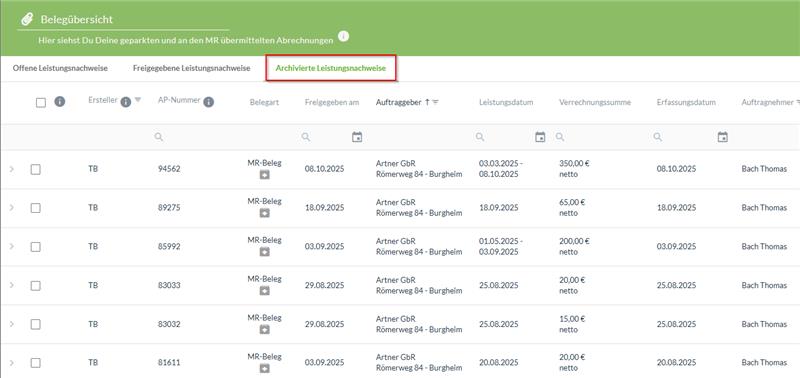Sort by the Freigegeben am column header

tap(332, 103)
